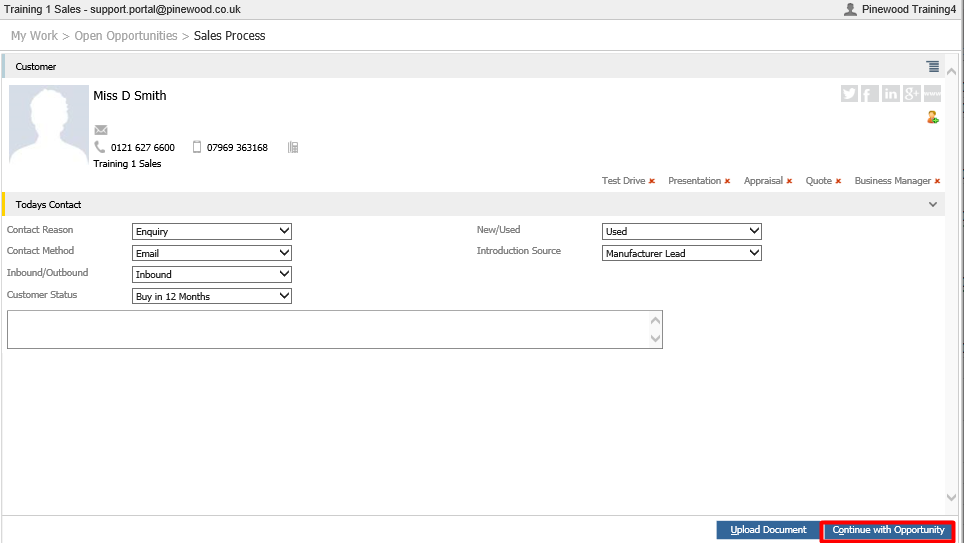Screen dimensions: 964x543
Task: Open the Contact Reason dropdown showing Enquiry
Action: tap(211, 231)
